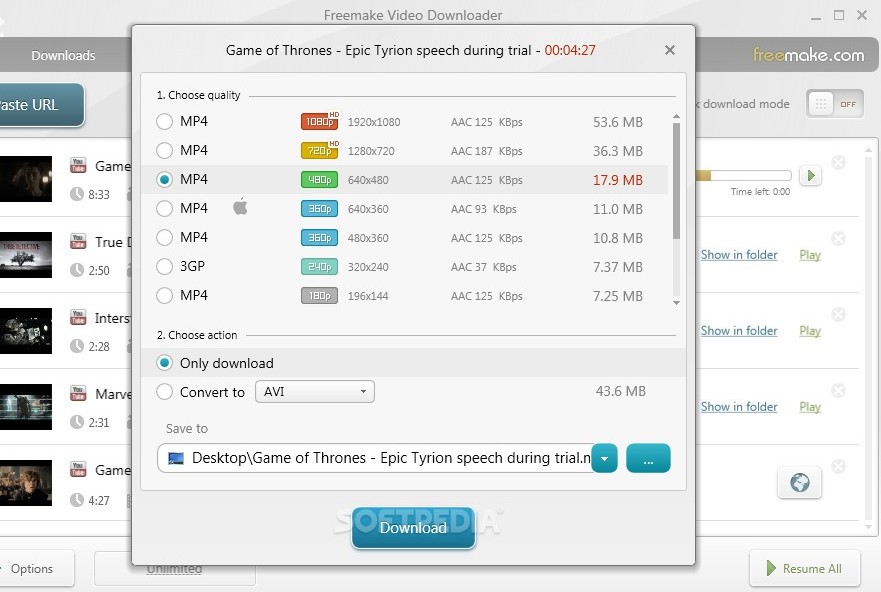Click YouTube icon beside Game 8:33
This screenshot has width=881, height=592.
(78, 165)
